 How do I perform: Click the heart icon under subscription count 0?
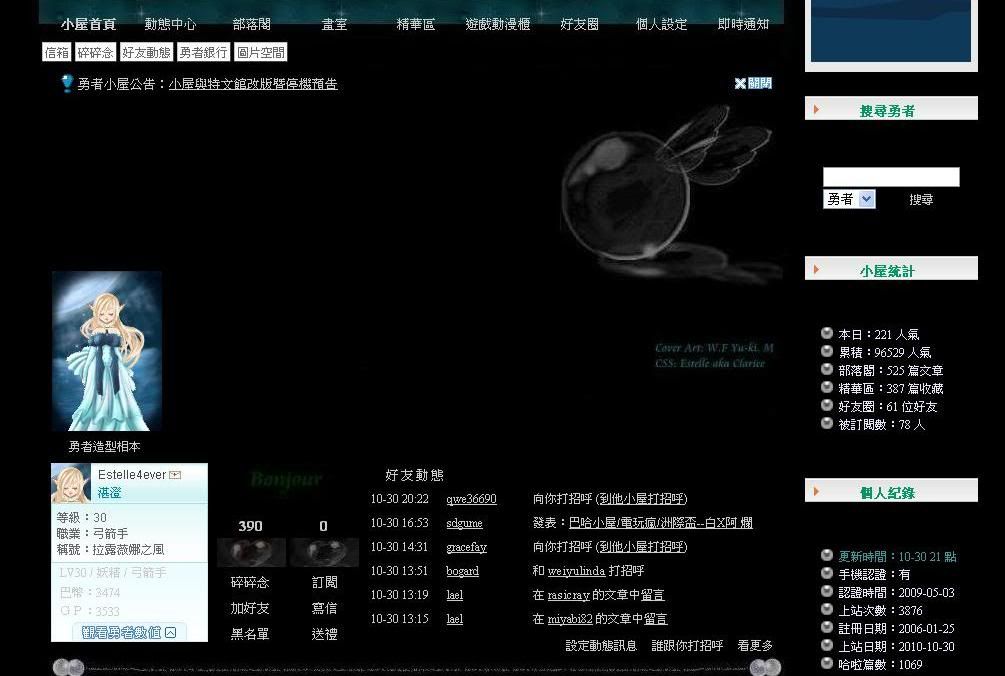click(324, 552)
